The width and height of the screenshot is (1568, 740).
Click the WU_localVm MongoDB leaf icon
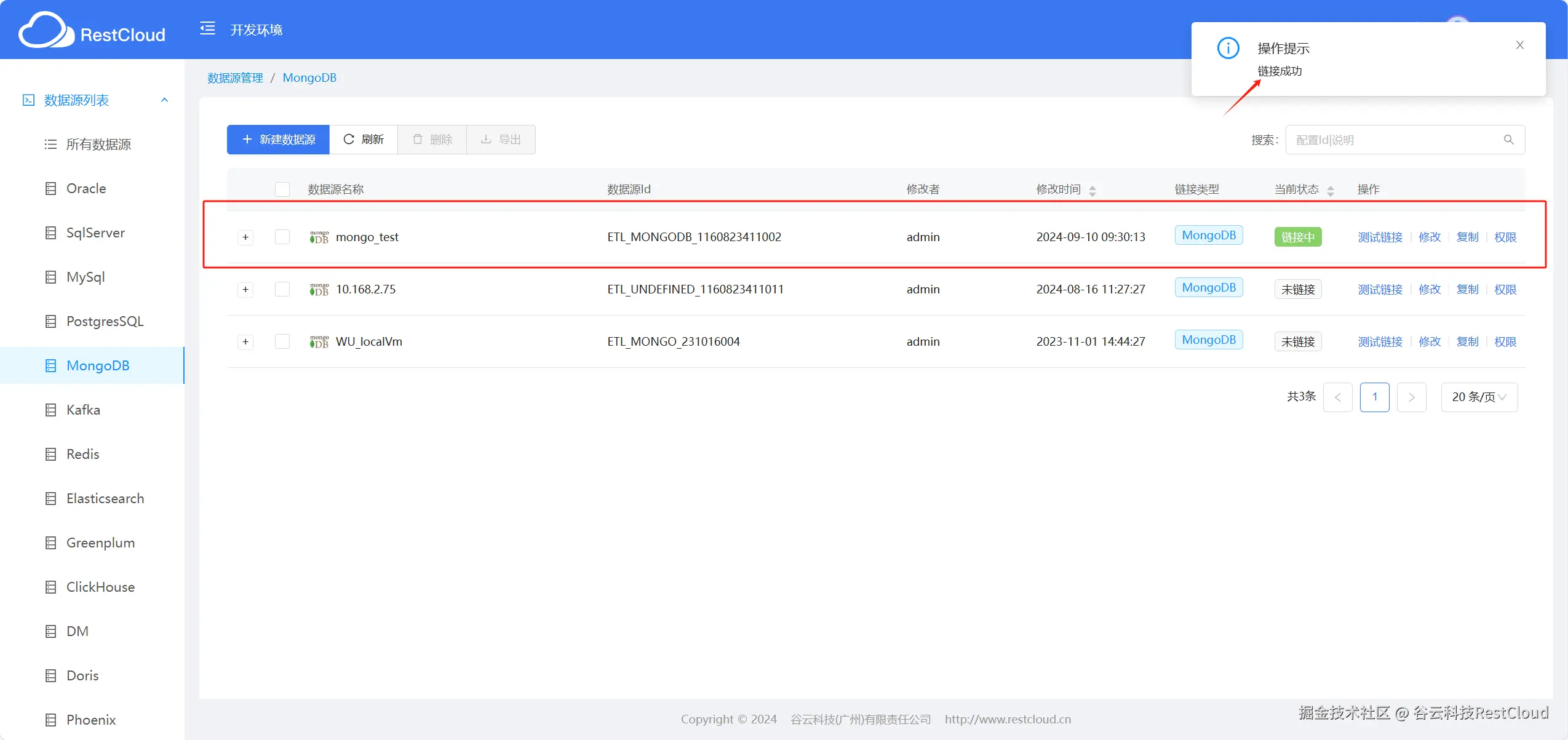pyautogui.click(x=319, y=341)
